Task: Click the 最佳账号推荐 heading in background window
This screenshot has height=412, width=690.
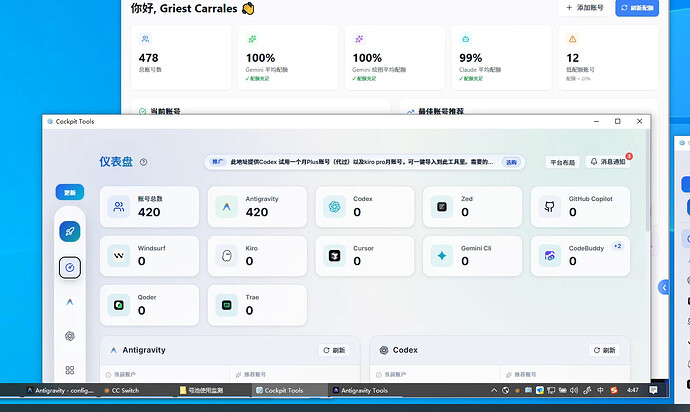Action: [x=440, y=111]
